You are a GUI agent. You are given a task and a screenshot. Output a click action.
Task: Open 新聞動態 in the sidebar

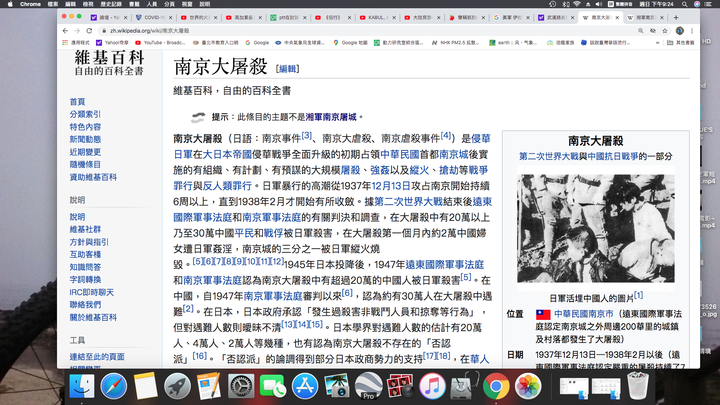pos(85,139)
